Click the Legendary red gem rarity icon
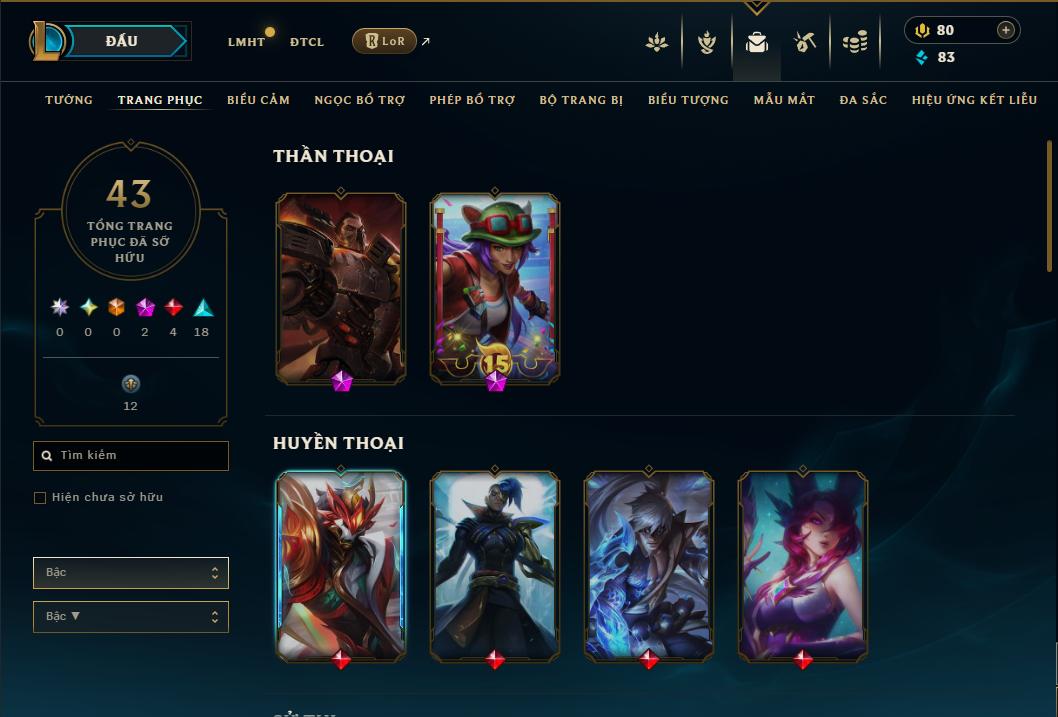 pyautogui.click(x=173, y=308)
